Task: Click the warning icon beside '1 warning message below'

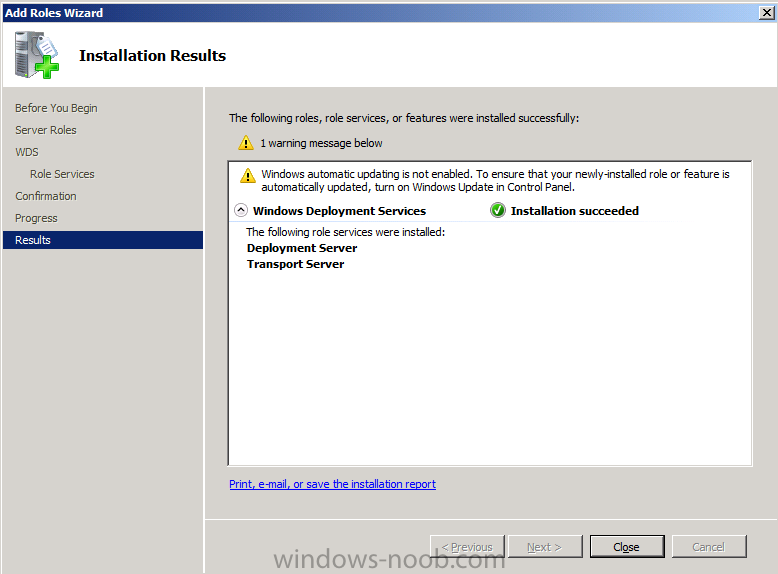Action: pyautogui.click(x=246, y=143)
